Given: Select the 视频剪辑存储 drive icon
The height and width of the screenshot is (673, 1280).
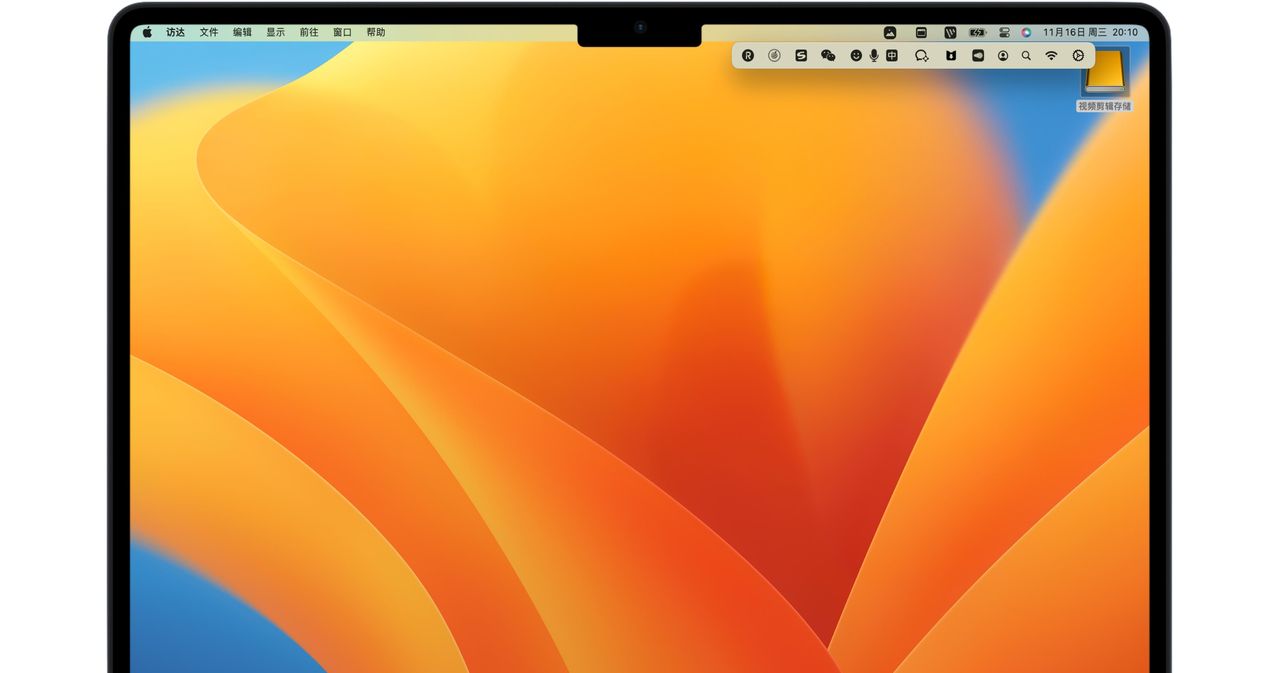Looking at the screenshot, I should [1106, 74].
